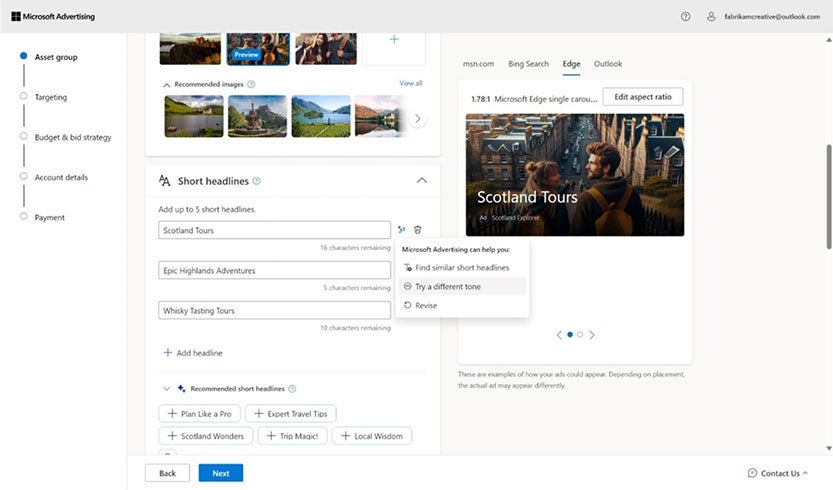This screenshot has width=833, height=490.
Task: Select the Targeting step in sidebar
Action: pyautogui.click(x=51, y=97)
